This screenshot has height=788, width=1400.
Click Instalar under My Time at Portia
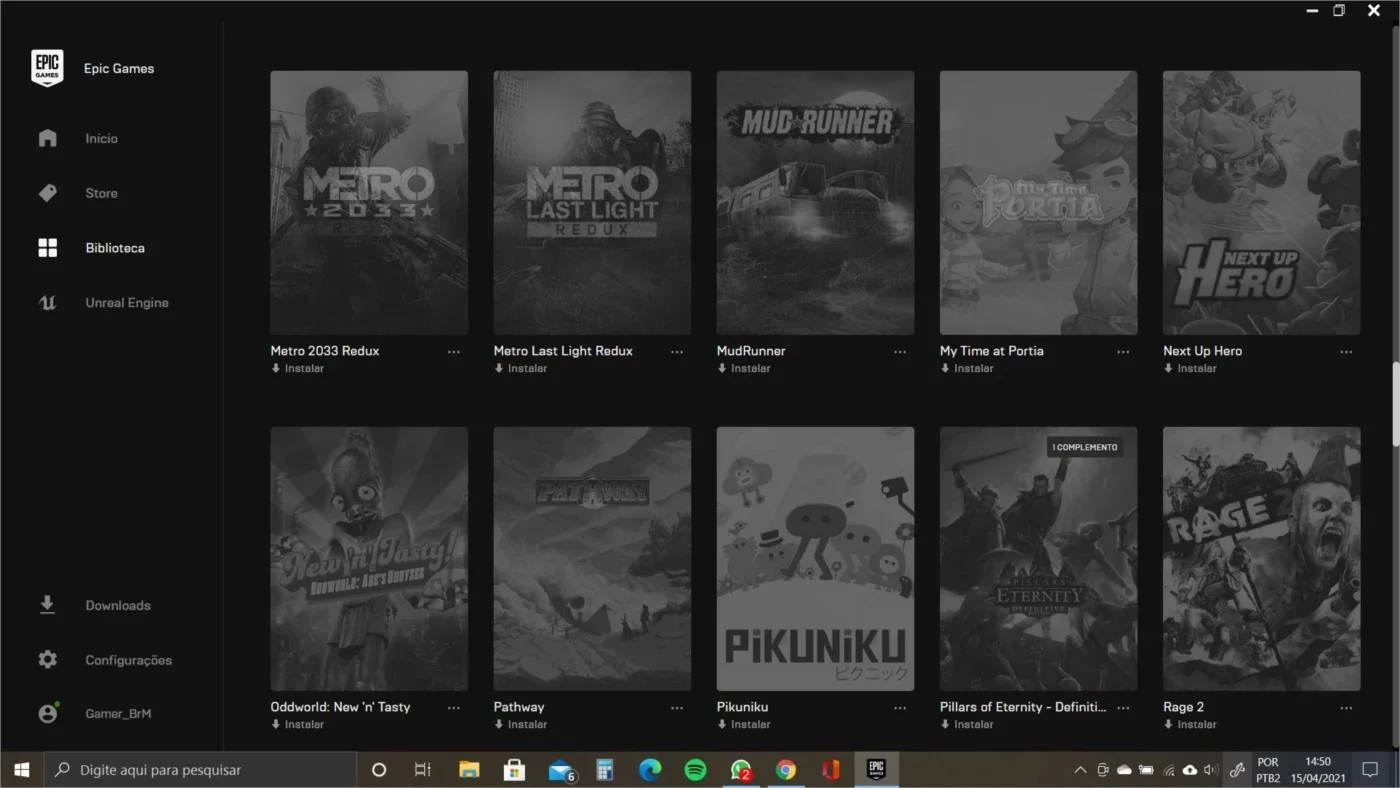(966, 368)
